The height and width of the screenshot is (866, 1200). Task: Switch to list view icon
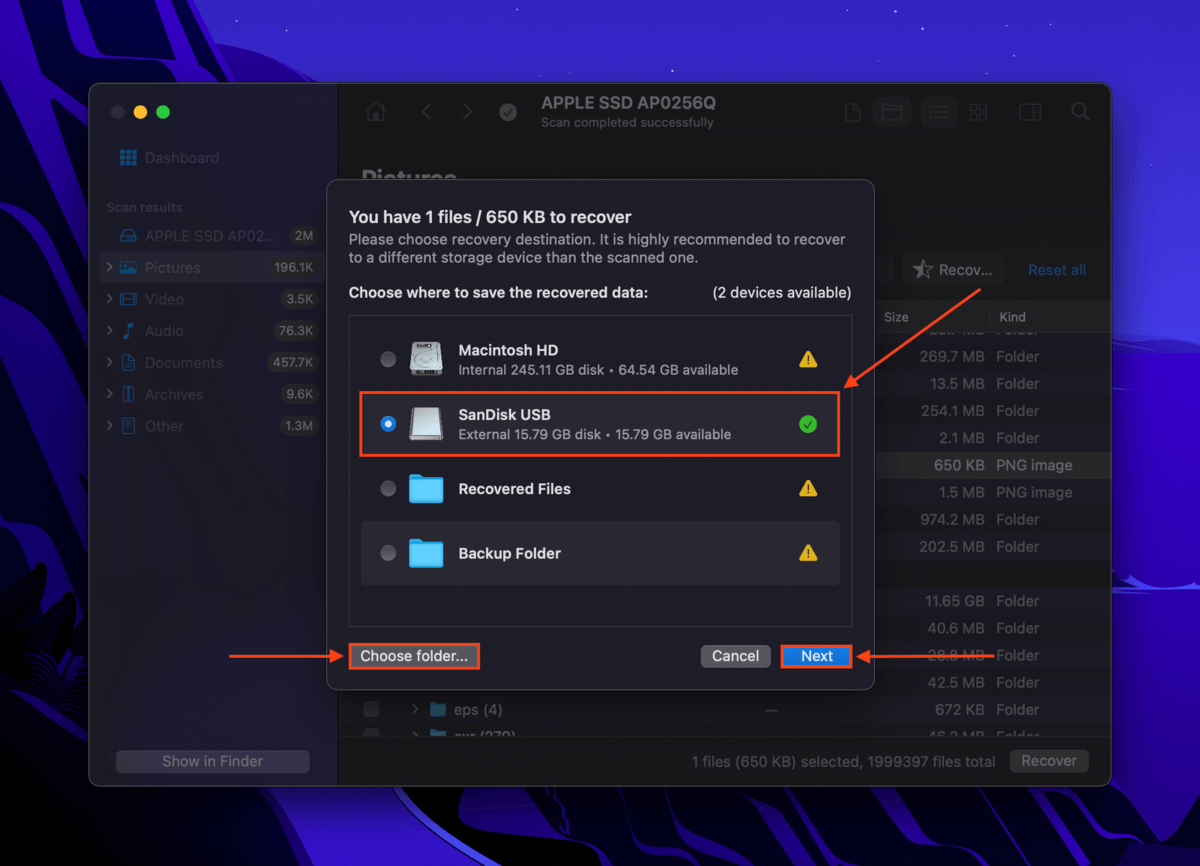pos(939,112)
